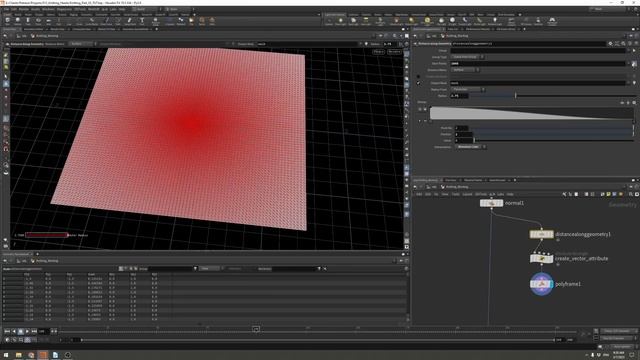Open the Group Type dropdown
Viewport: 640px width, 360px height.
pos(467,57)
